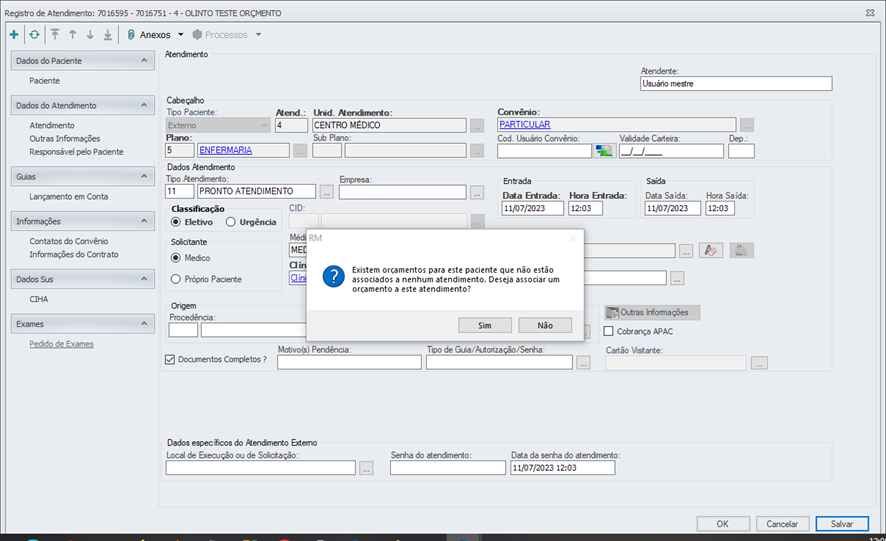The width and height of the screenshot is (886, 541).
Task: Open Outras Informações sidebar item
Action: 65,139
